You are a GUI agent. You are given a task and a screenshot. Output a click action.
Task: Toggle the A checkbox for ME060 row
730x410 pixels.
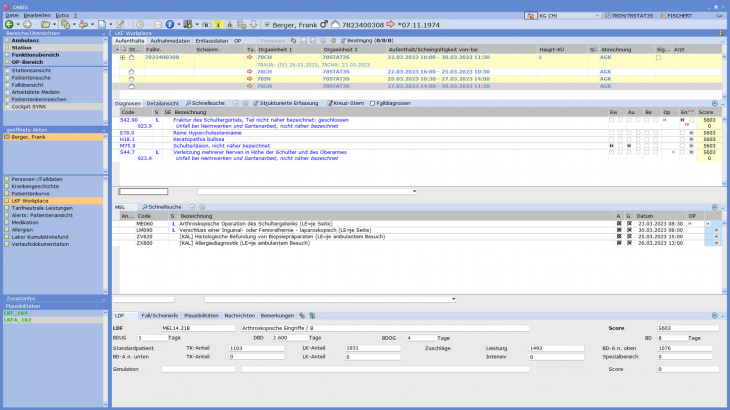[619, 224]
